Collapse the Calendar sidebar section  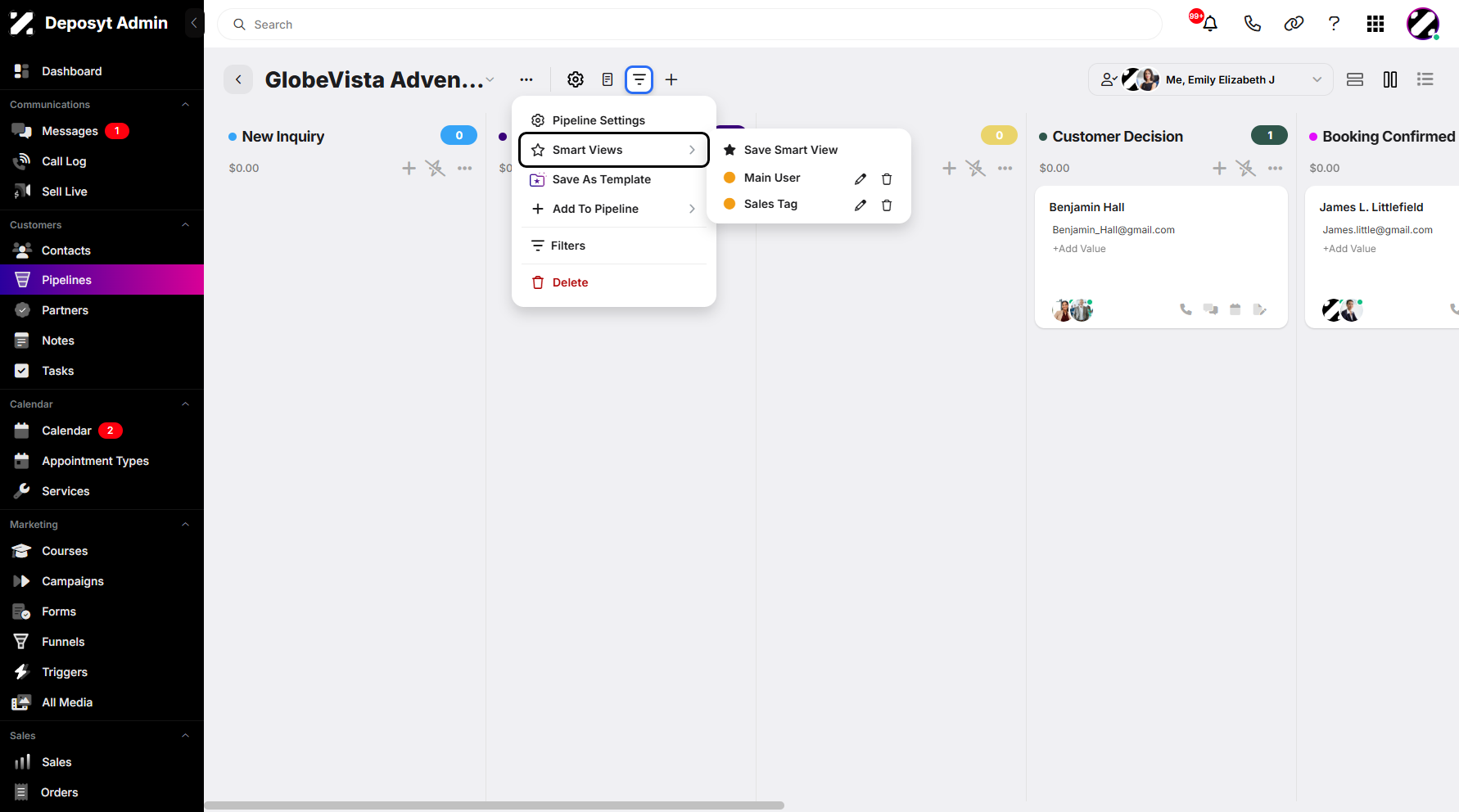click(186, 404)
